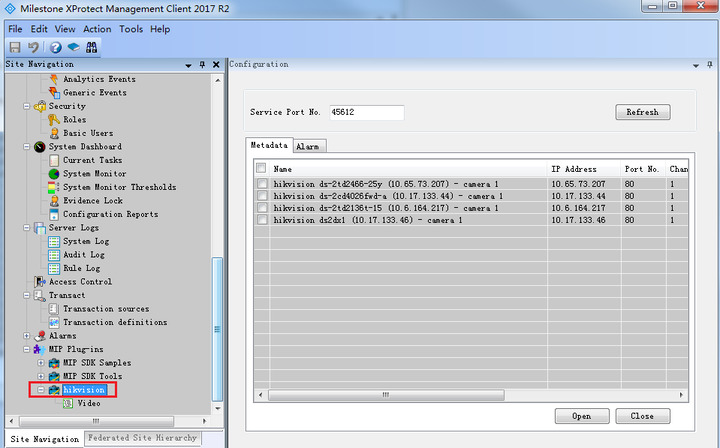Switch to the Alarm tab

point(307,147)
